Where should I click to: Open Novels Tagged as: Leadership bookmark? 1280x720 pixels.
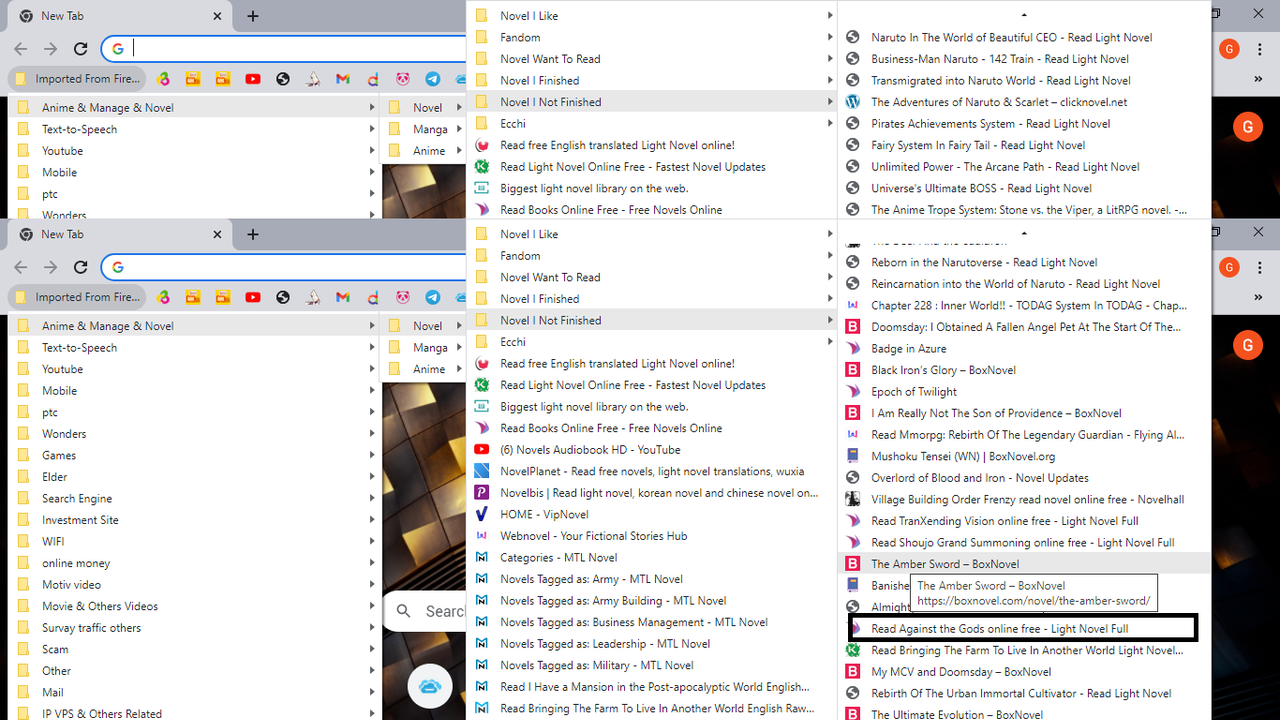click(652, 644)
